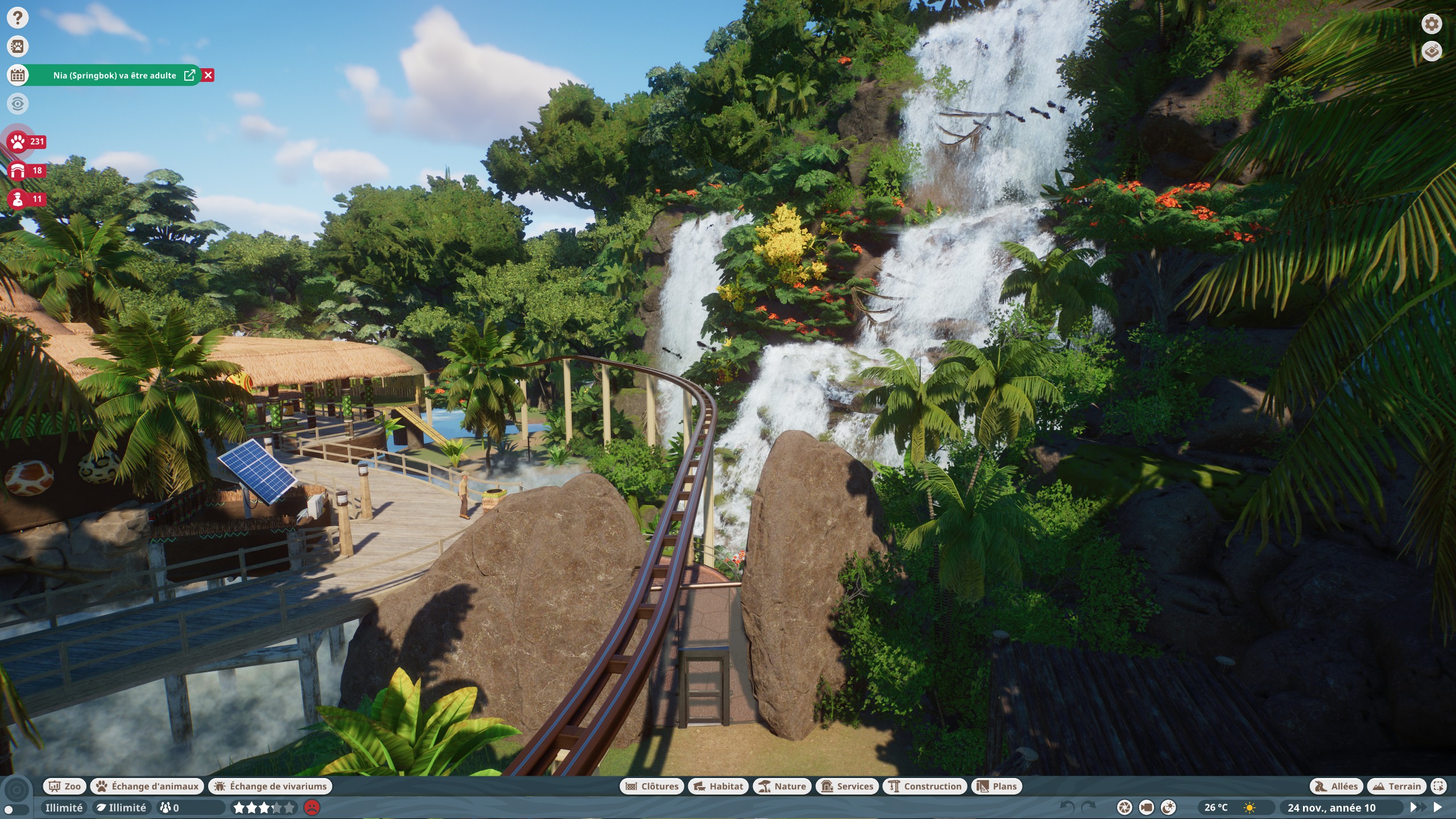The height and width of the screenshot is (819, 1456).
Task: Open staff alerts showing 11
Action: coord(27,198)
